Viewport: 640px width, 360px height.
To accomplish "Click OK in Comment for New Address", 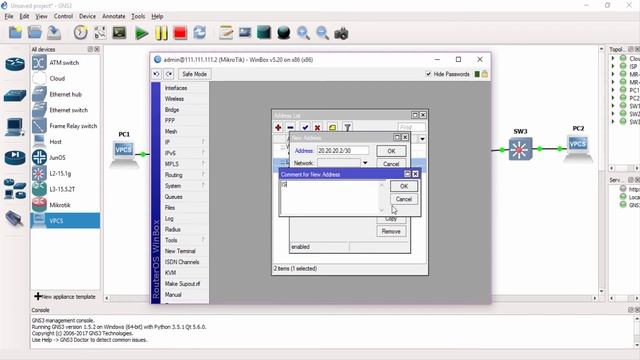I will 404,186.
